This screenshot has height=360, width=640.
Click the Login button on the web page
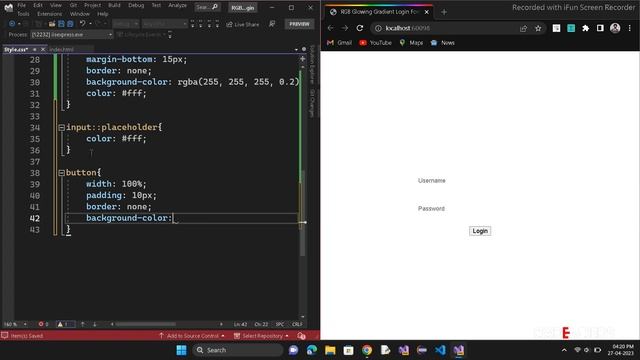pyautogui.click(x=480, y=231)
